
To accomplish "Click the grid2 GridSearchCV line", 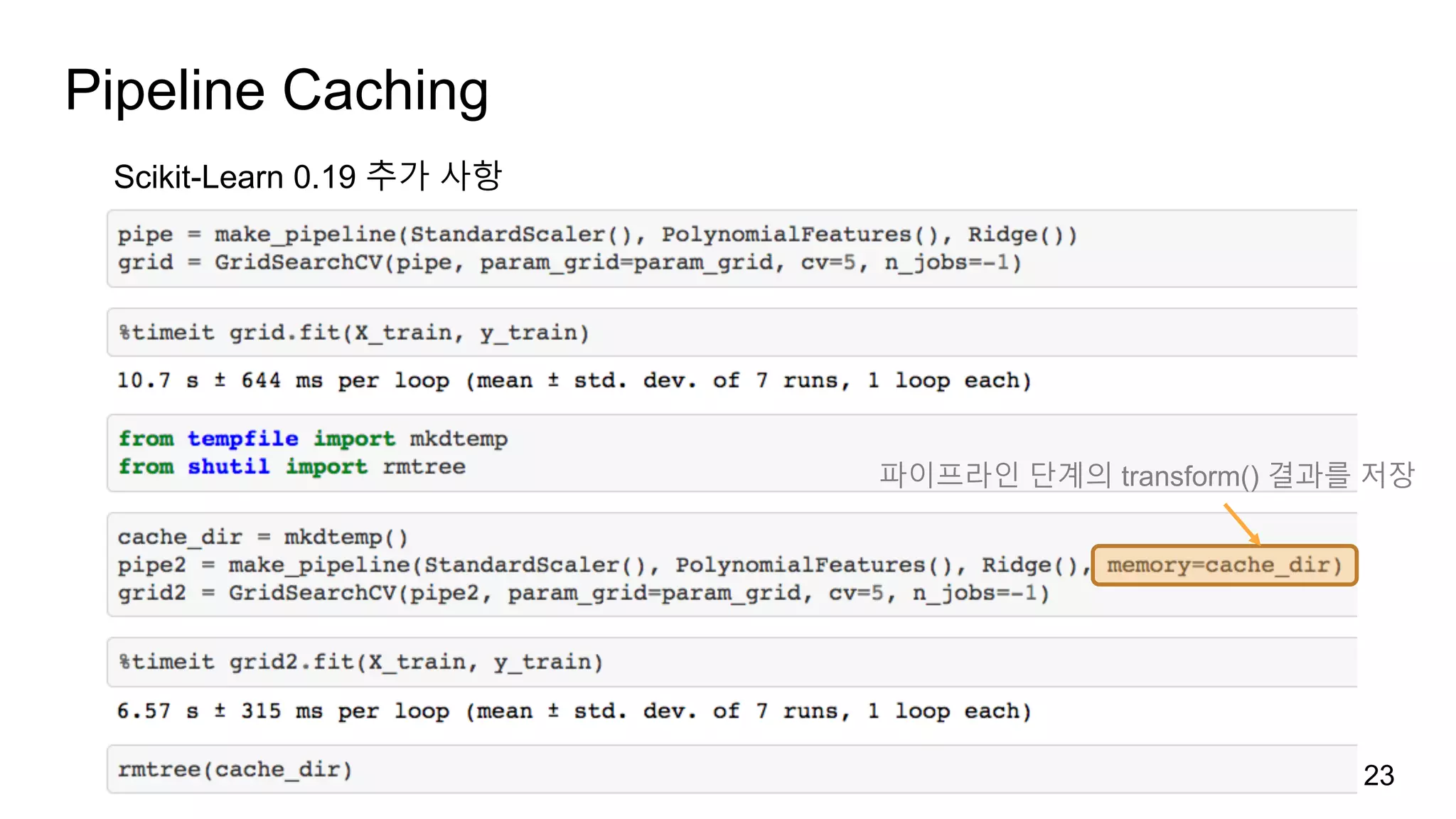I will tap(583, 594).
